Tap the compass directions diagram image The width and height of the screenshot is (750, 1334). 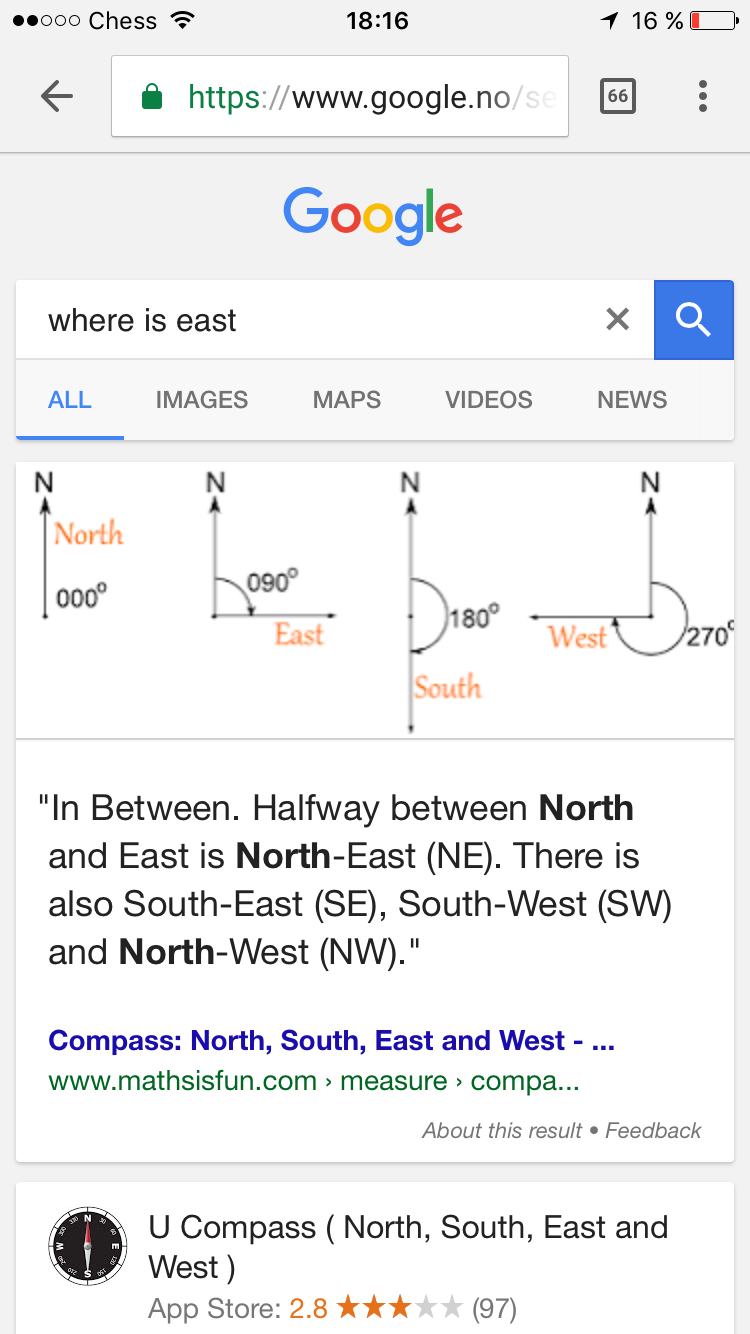click(x=375, y=600)
